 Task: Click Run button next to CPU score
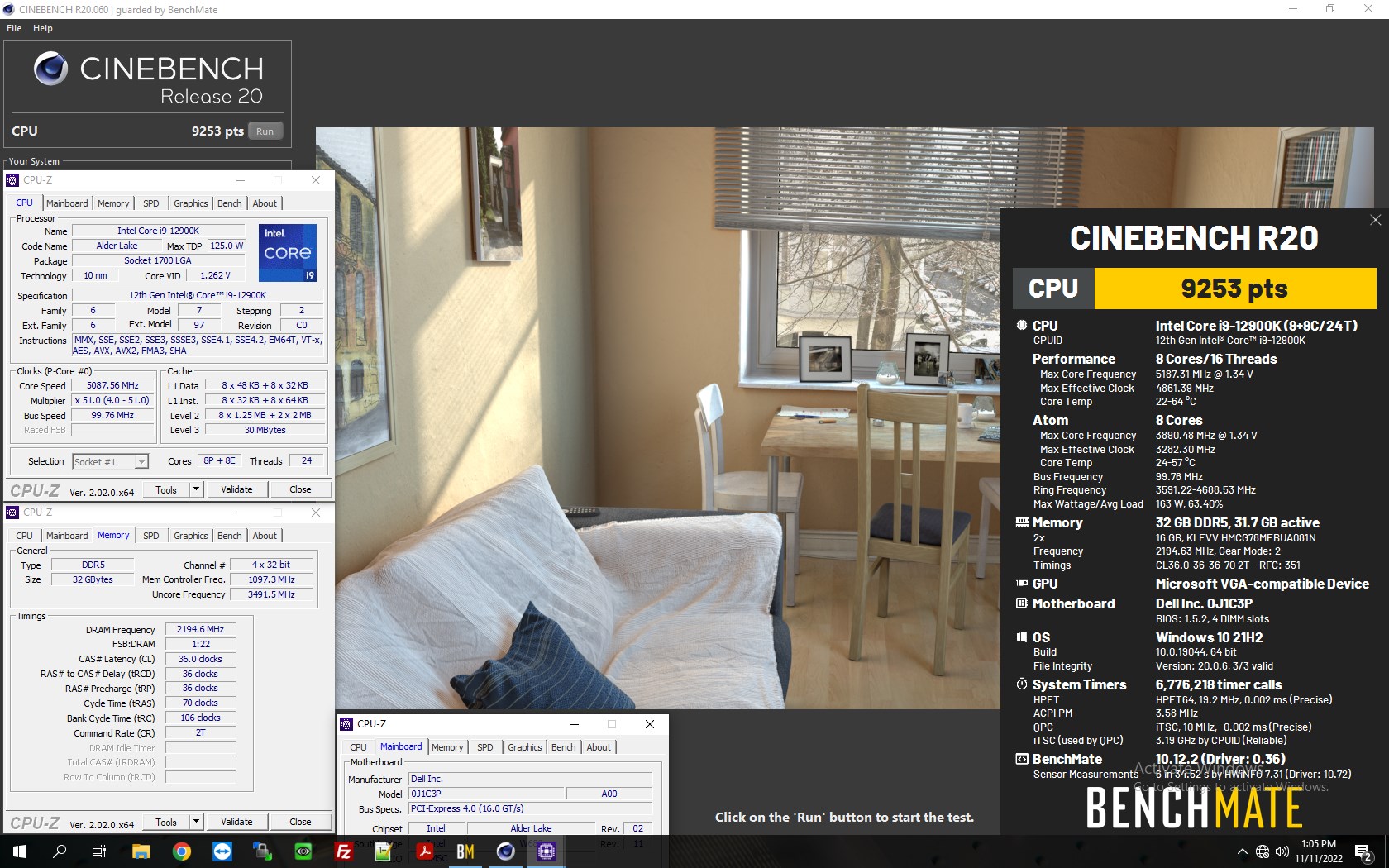pyautogui.click(x=265, y=131)
